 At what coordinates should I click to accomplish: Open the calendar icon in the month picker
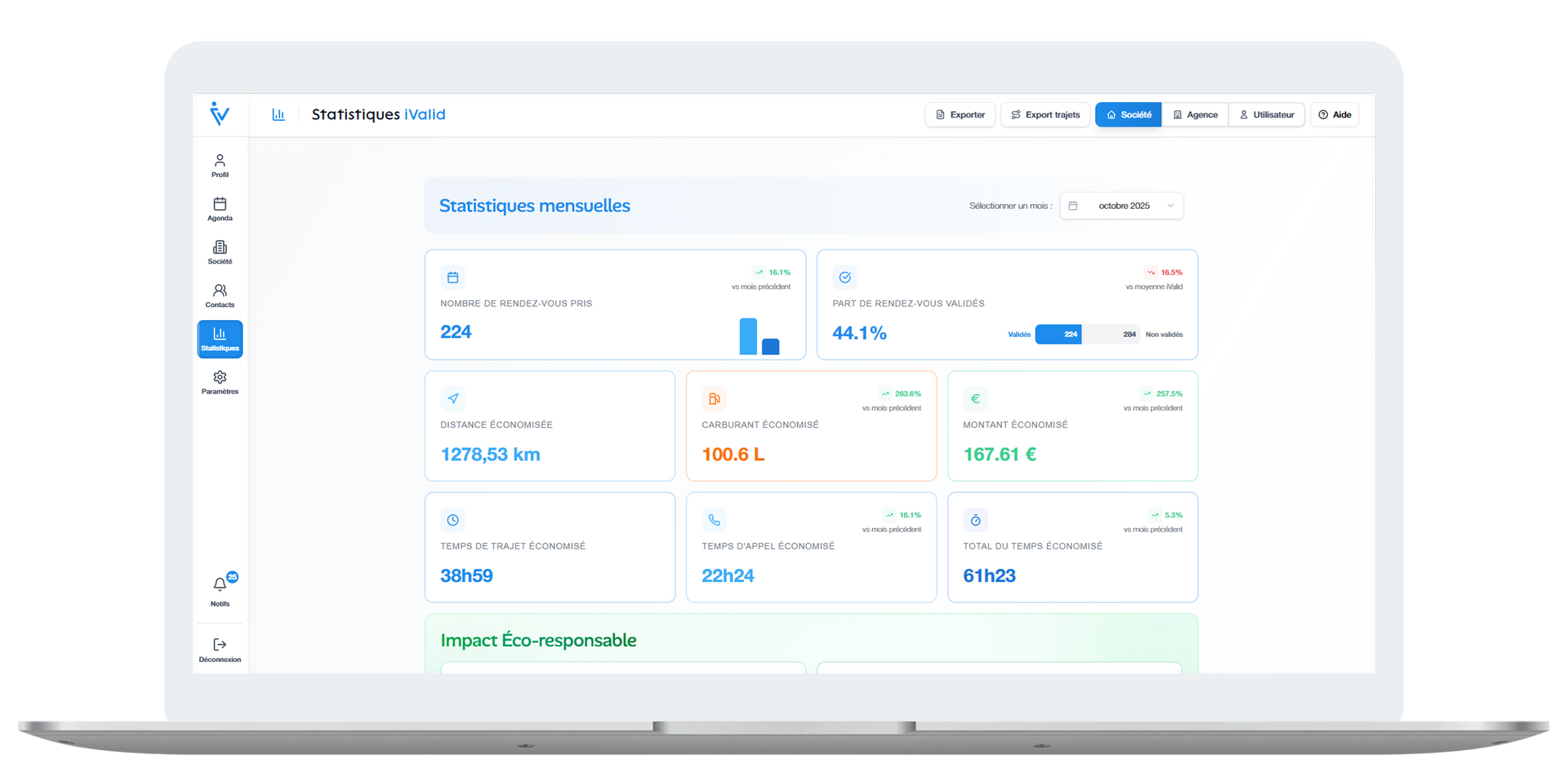[x=1072, y=205]
